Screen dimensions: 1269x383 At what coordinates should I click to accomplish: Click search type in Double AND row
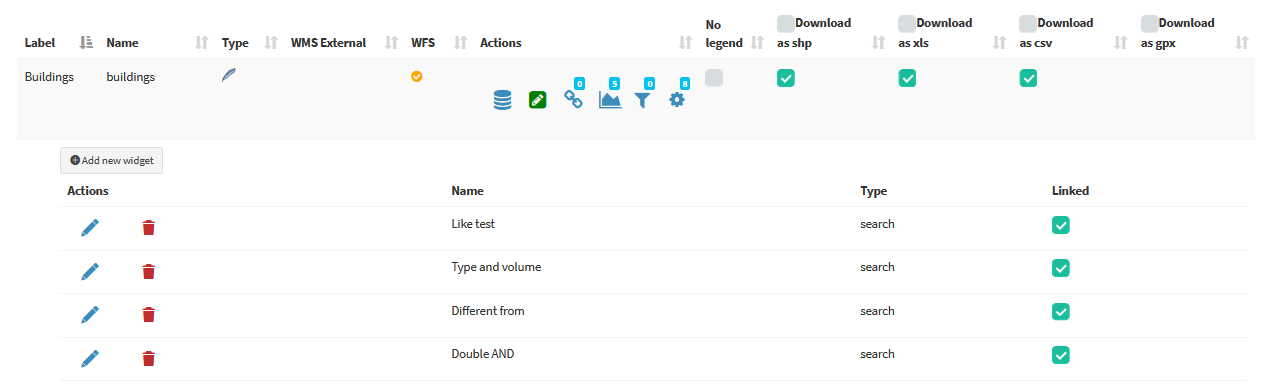click(x=877, y=354)
